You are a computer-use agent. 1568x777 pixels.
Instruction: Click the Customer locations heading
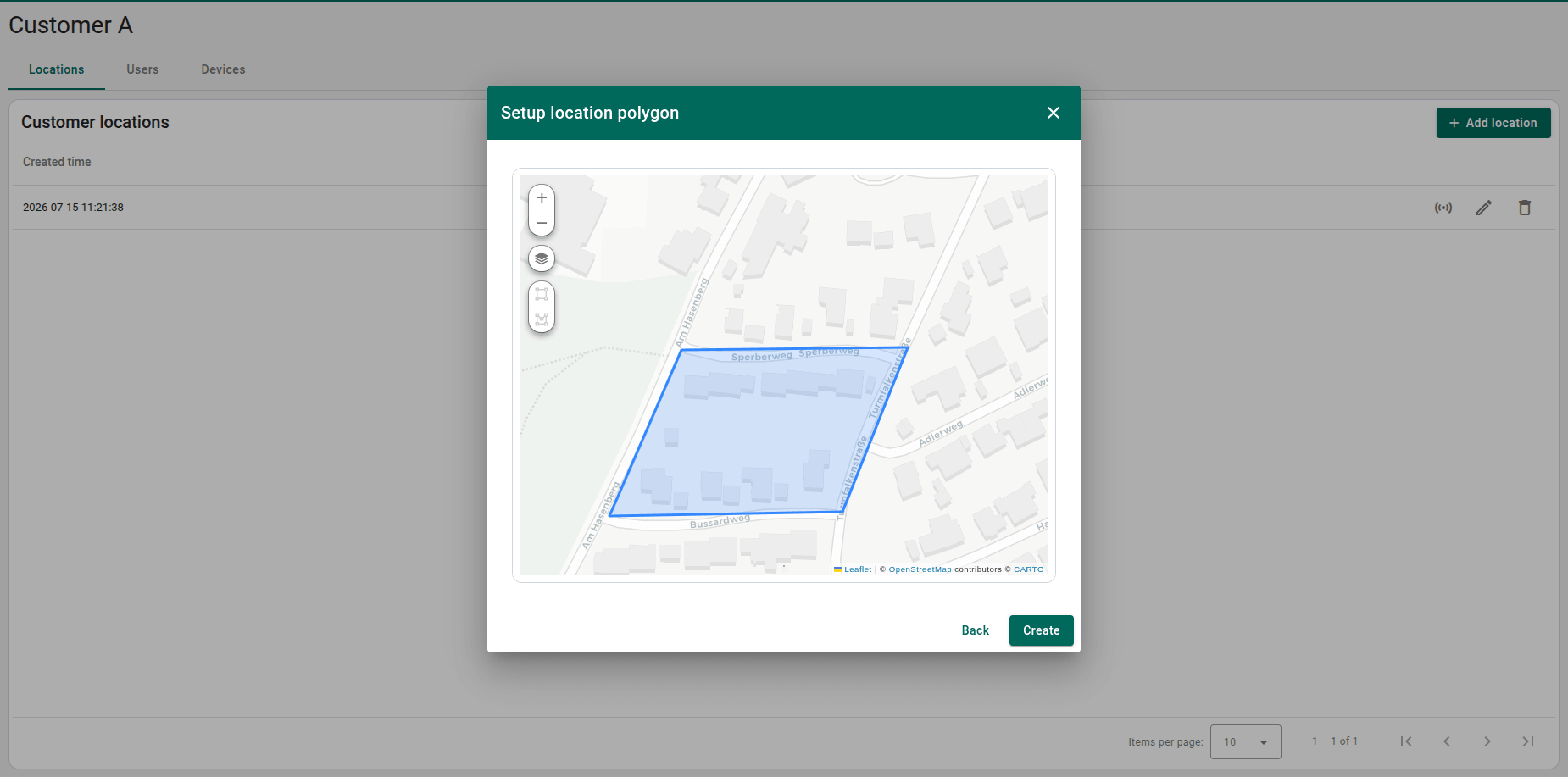click(95, 122)
